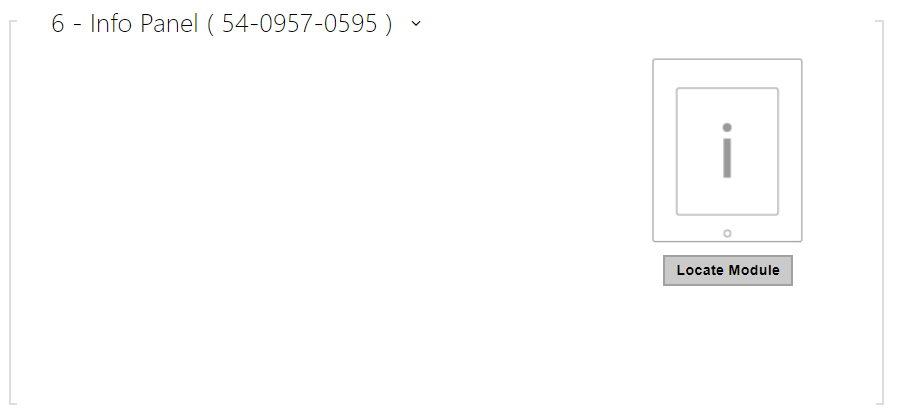Select the info 'i' symbol on module

coord(727,151)
